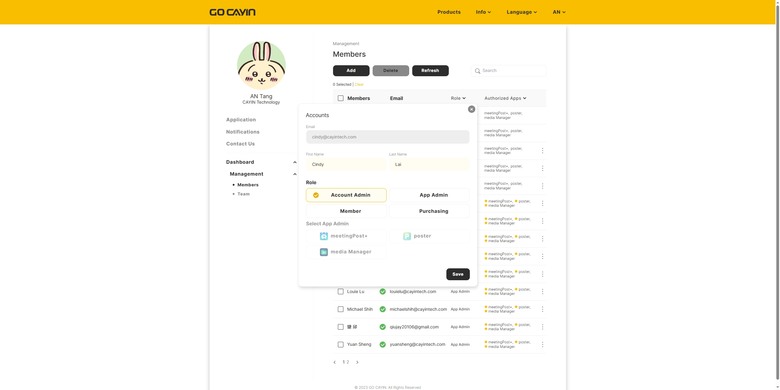Click the Add button
Screen dimensions: 780x390
coord(351,71)
